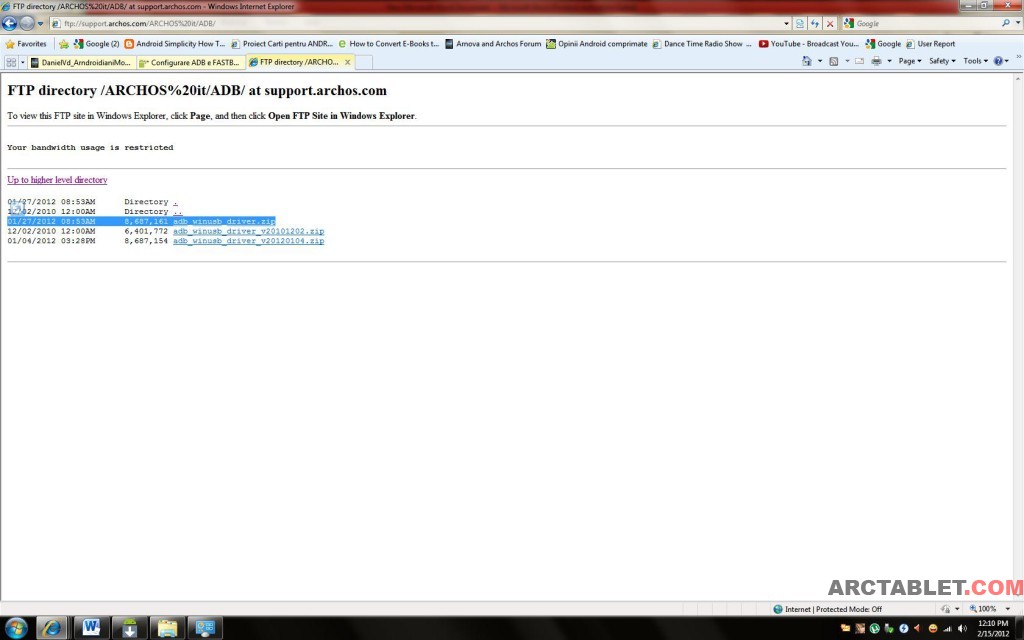Viewport: 1024px width, 640px height.
Task: Open the zoom level dropdown arrow
Action: 1008,609
